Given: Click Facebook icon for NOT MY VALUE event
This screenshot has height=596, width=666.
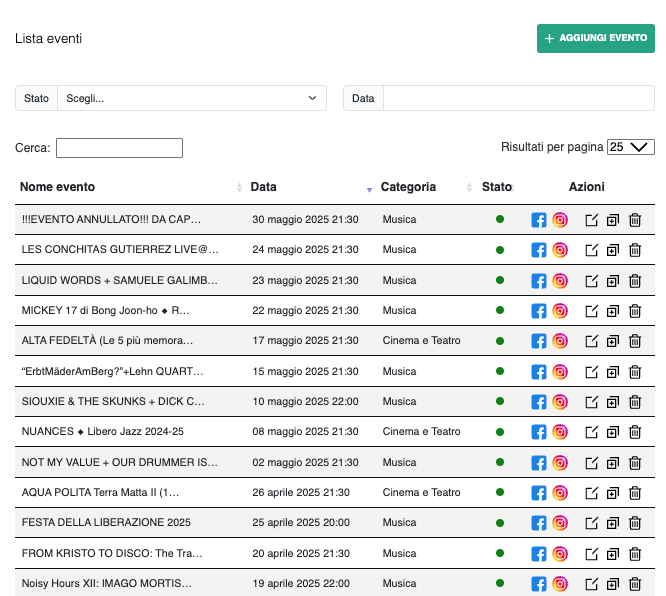Looking at the screenshot, I should pyautogui.click(x=538, y=463).
